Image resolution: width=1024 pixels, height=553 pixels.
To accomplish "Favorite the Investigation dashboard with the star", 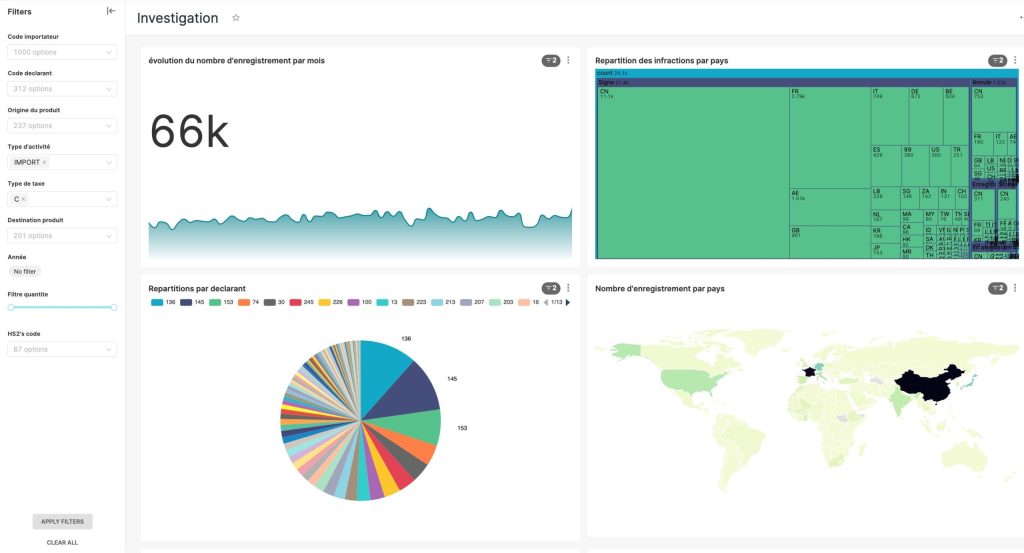I will [x=236, y=18].
